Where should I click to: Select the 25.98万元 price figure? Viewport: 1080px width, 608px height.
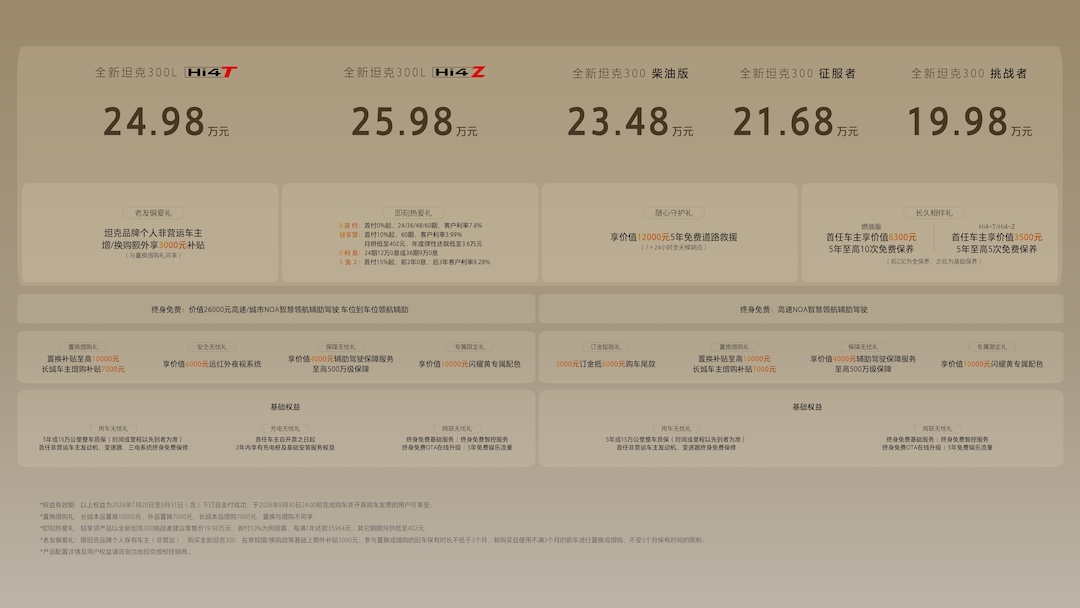click(x=414, y=122)
